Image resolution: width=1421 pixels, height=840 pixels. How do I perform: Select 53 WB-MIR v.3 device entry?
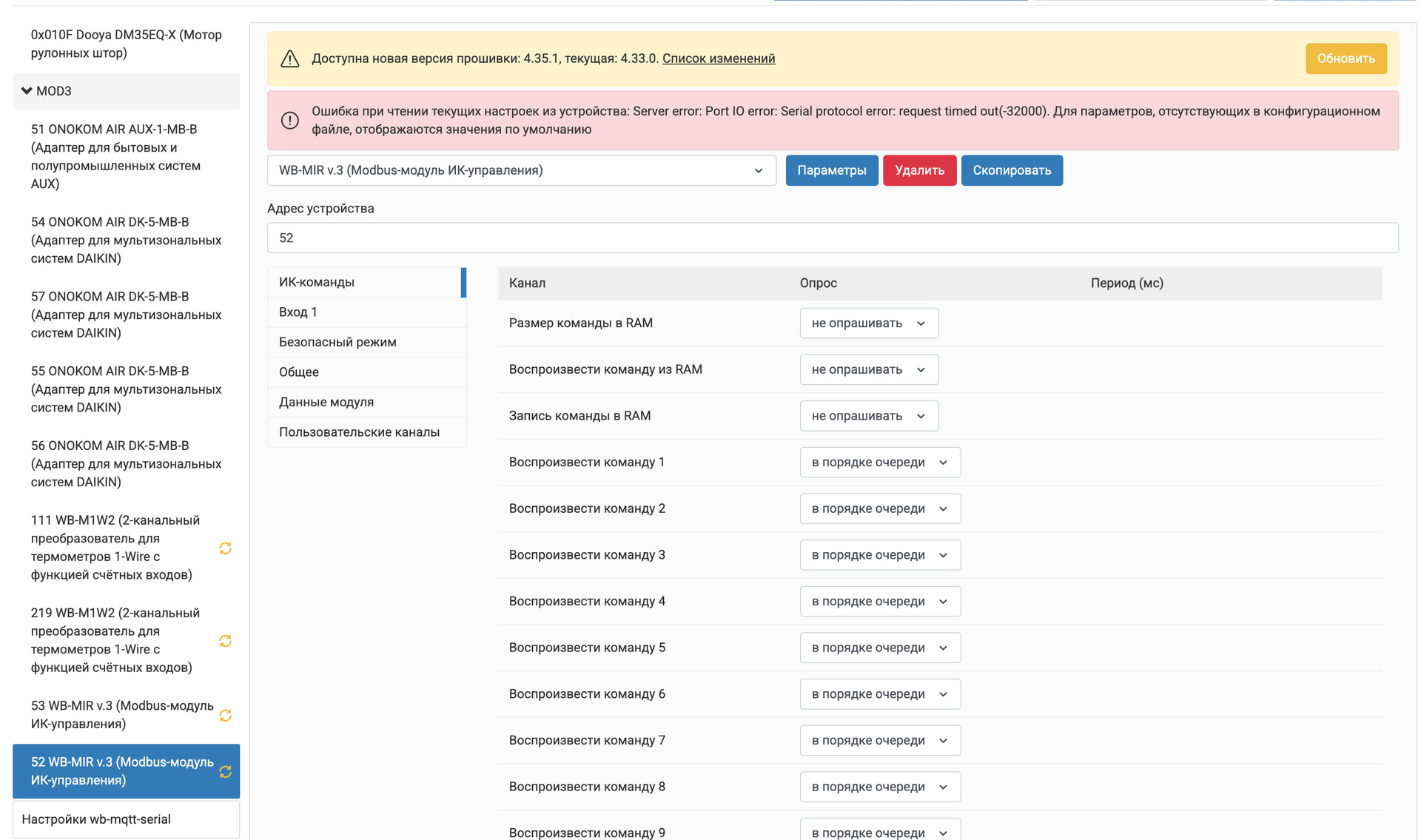[126, 715]
